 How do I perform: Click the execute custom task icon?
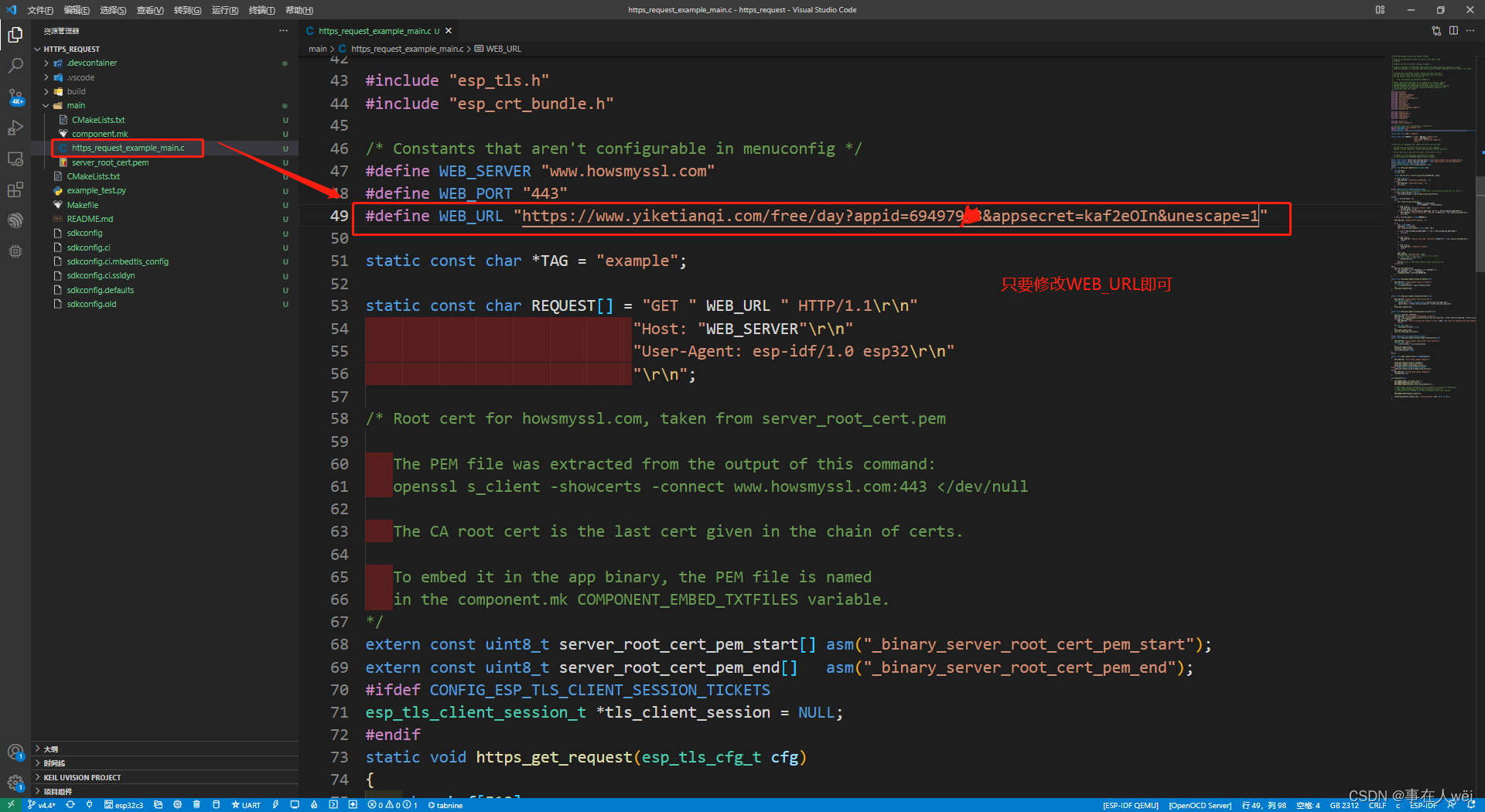tap(353, 805)
